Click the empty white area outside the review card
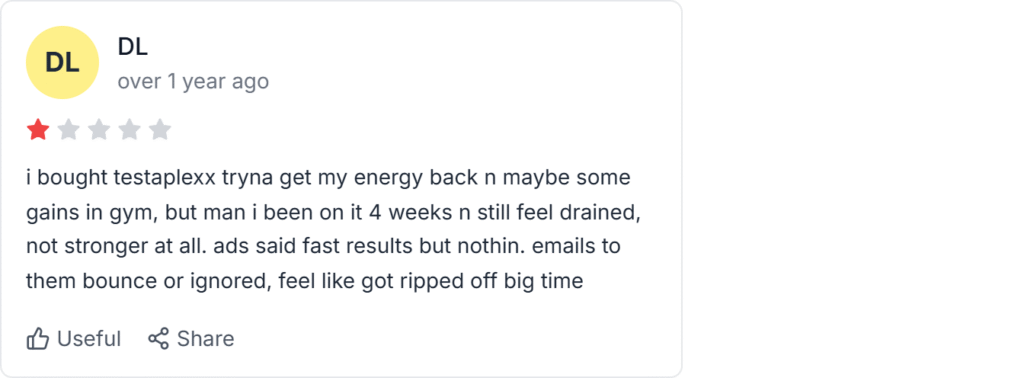 click(849, 189)
